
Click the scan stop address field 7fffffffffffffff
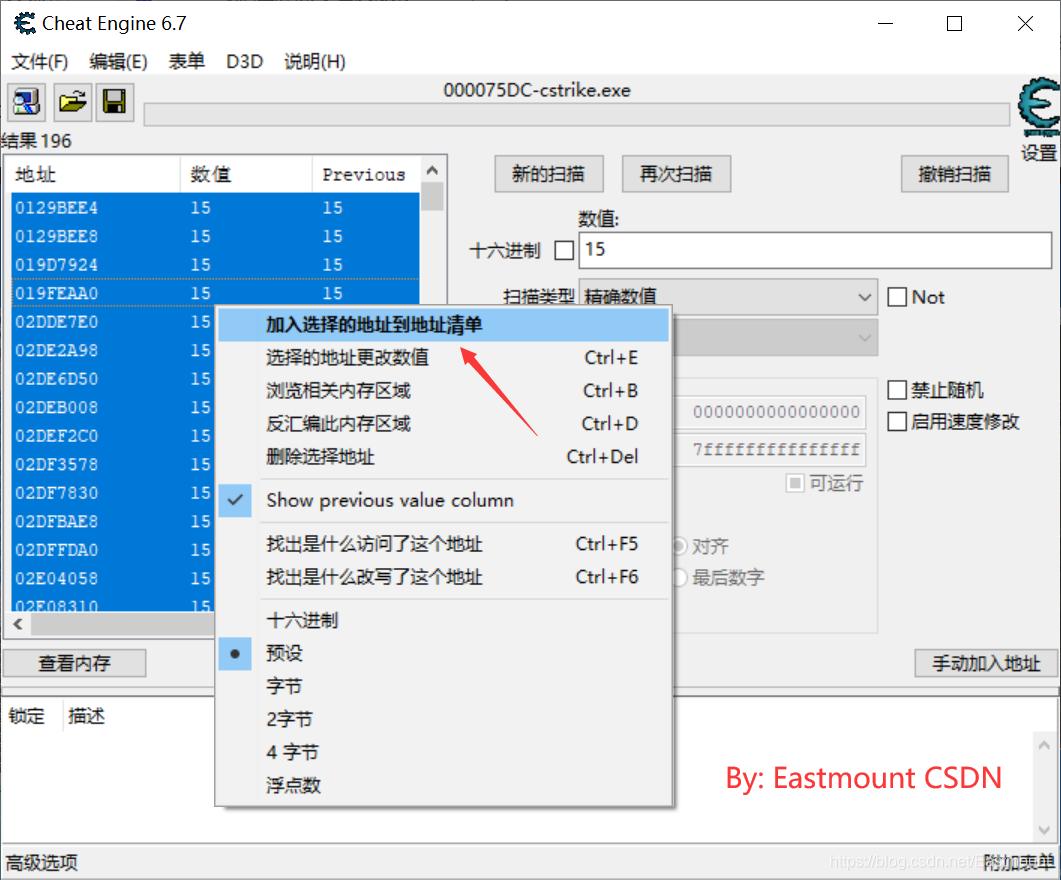coord(771,450)
